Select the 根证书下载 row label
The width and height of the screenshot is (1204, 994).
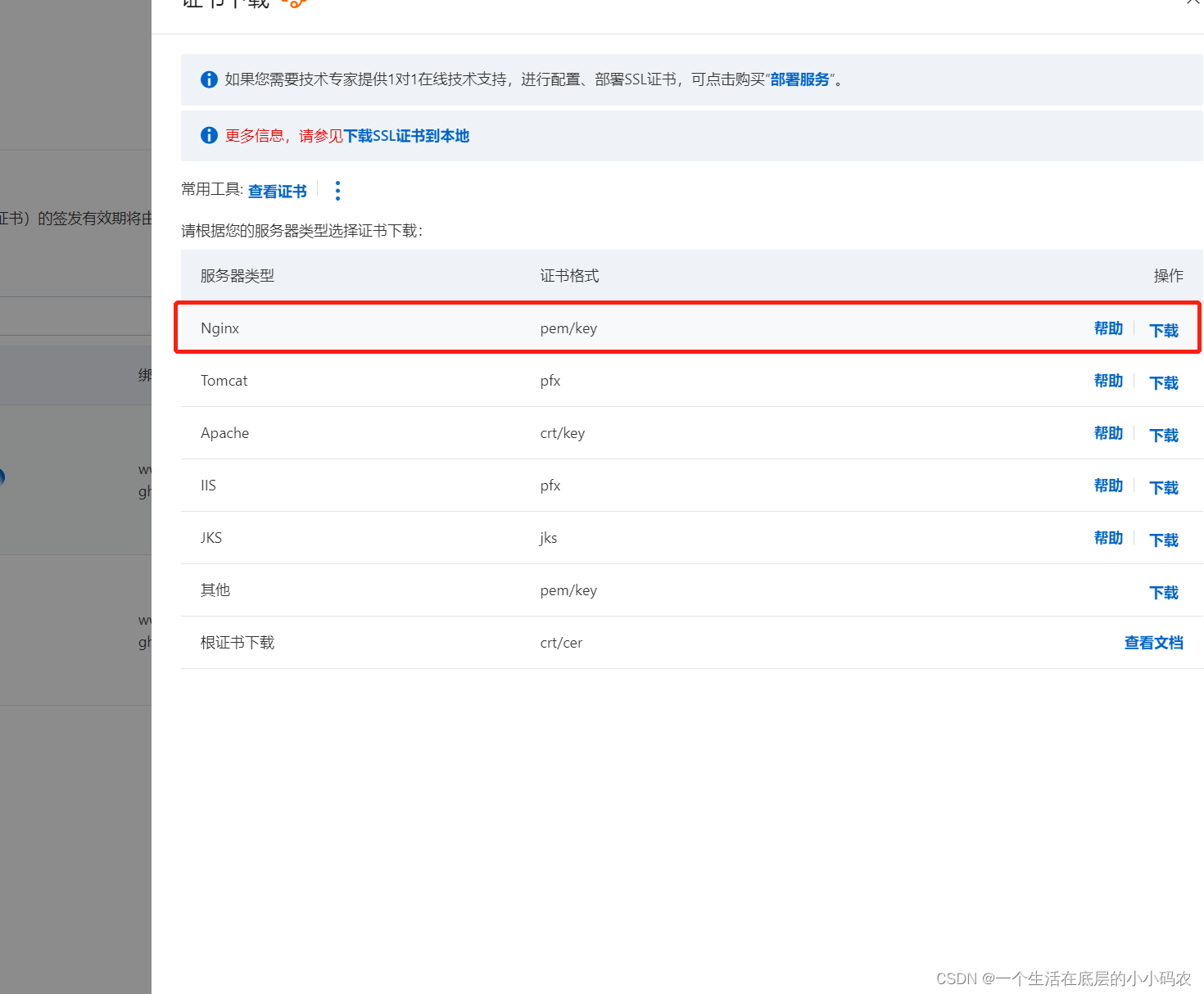238,643
